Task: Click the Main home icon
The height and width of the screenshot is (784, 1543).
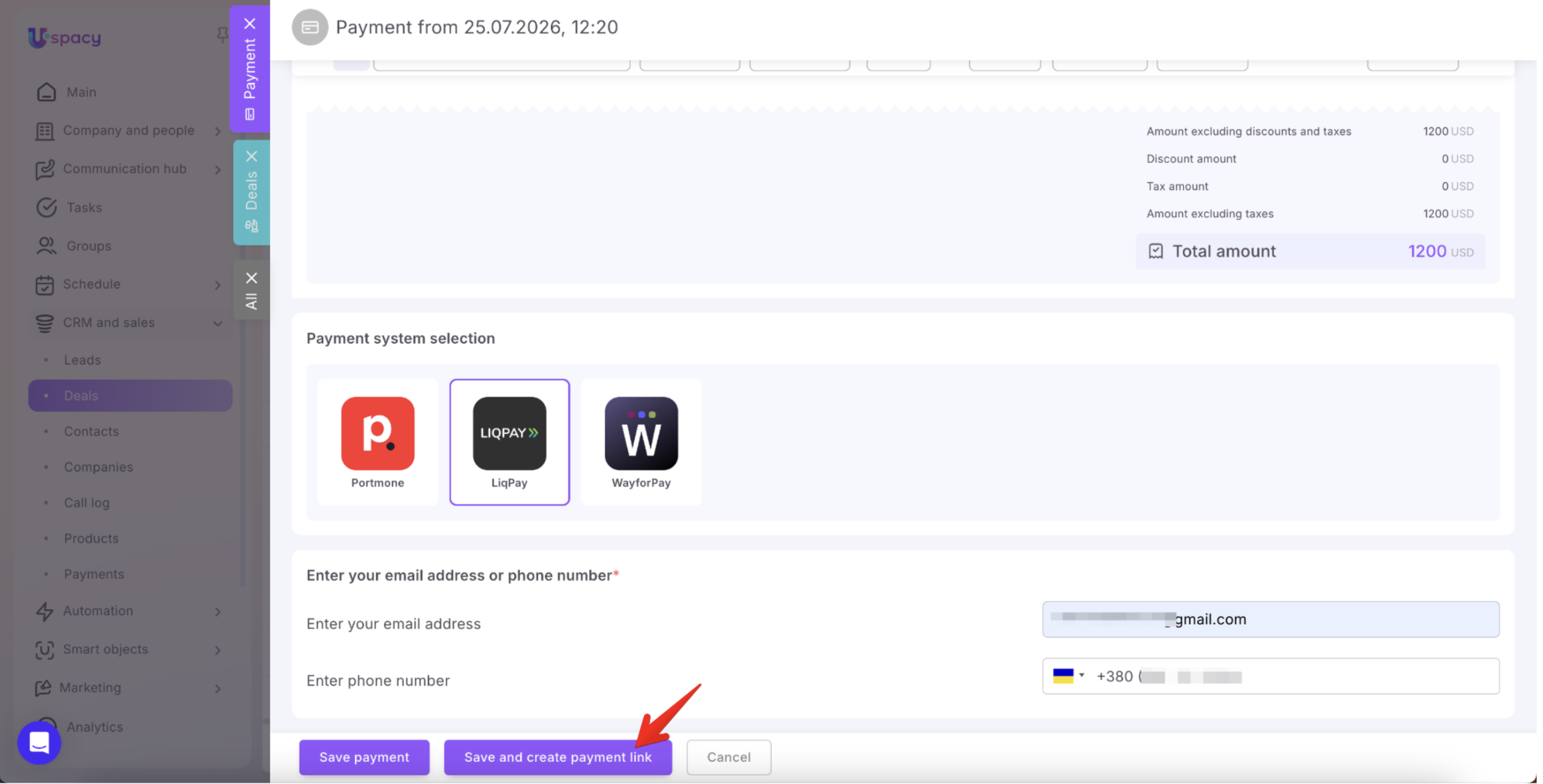Action: click(46, 92)
